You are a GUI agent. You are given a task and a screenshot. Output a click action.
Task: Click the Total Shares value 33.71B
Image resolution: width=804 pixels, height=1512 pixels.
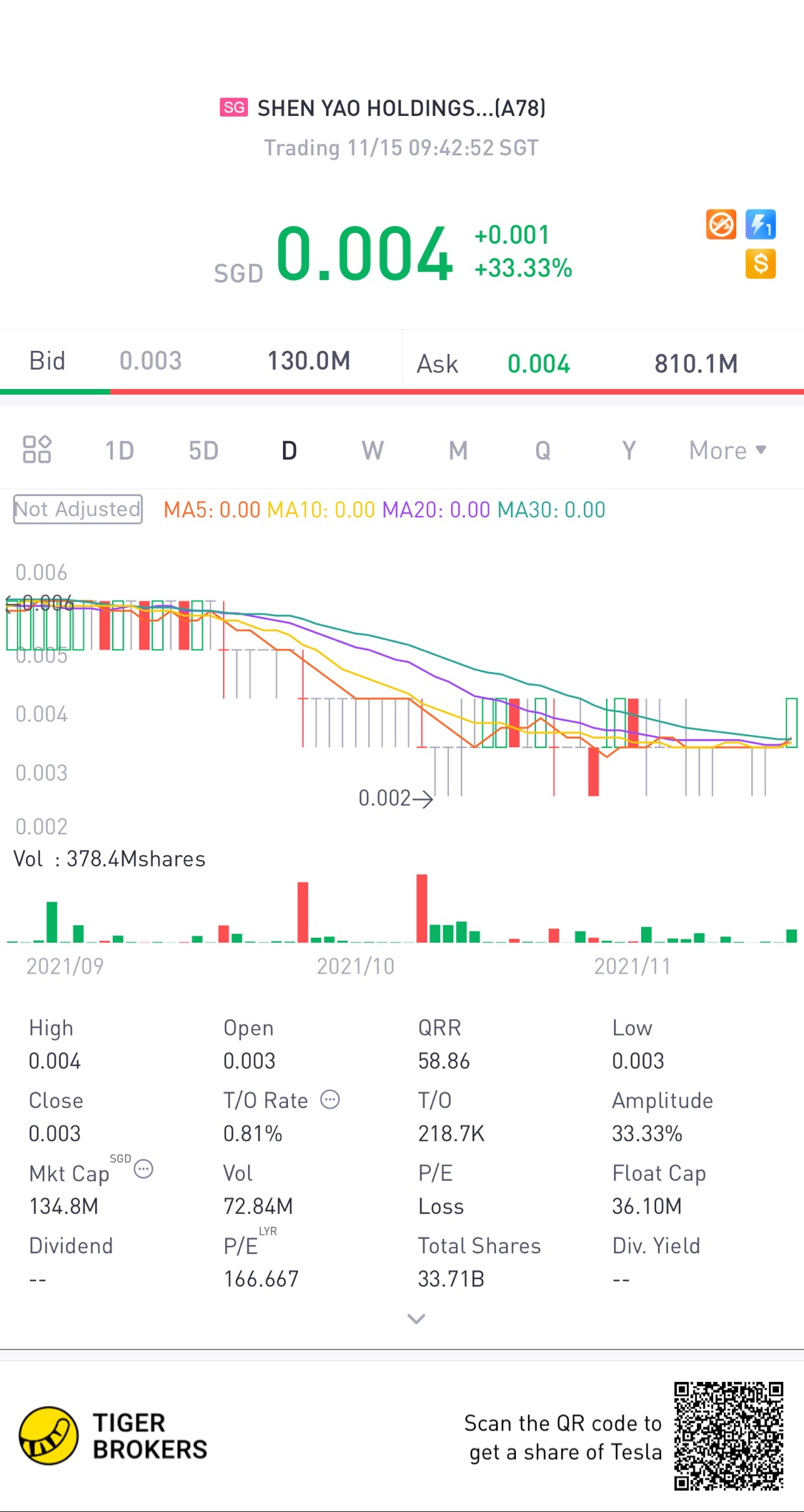451,1279
